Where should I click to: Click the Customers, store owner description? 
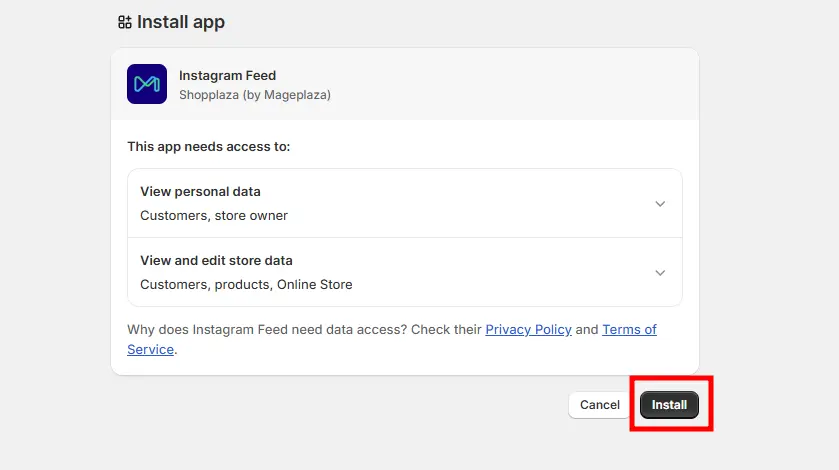pyautogui.click(x=214, y=216)
